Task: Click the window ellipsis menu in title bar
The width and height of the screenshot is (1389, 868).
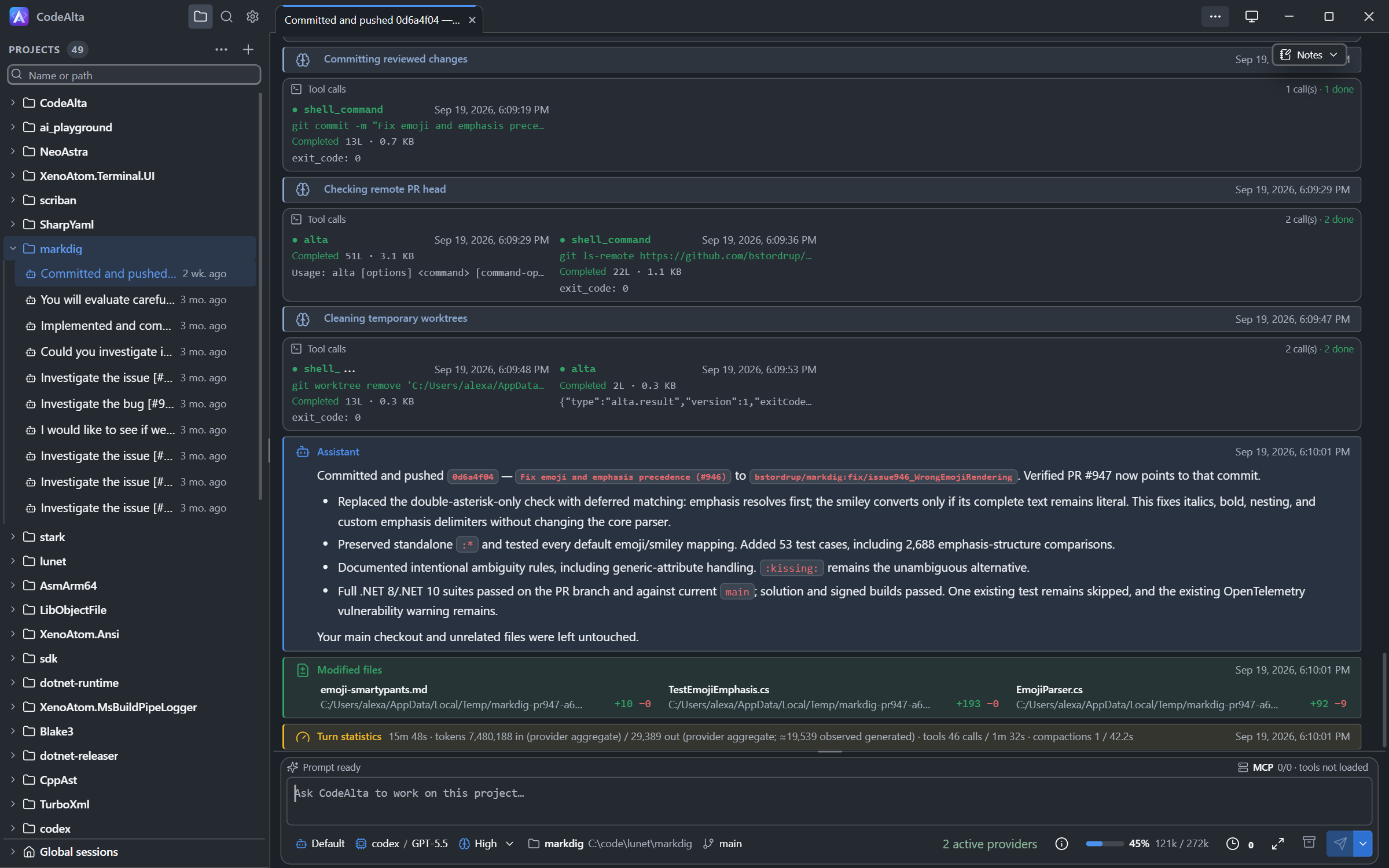Action: coord(1215,17)
